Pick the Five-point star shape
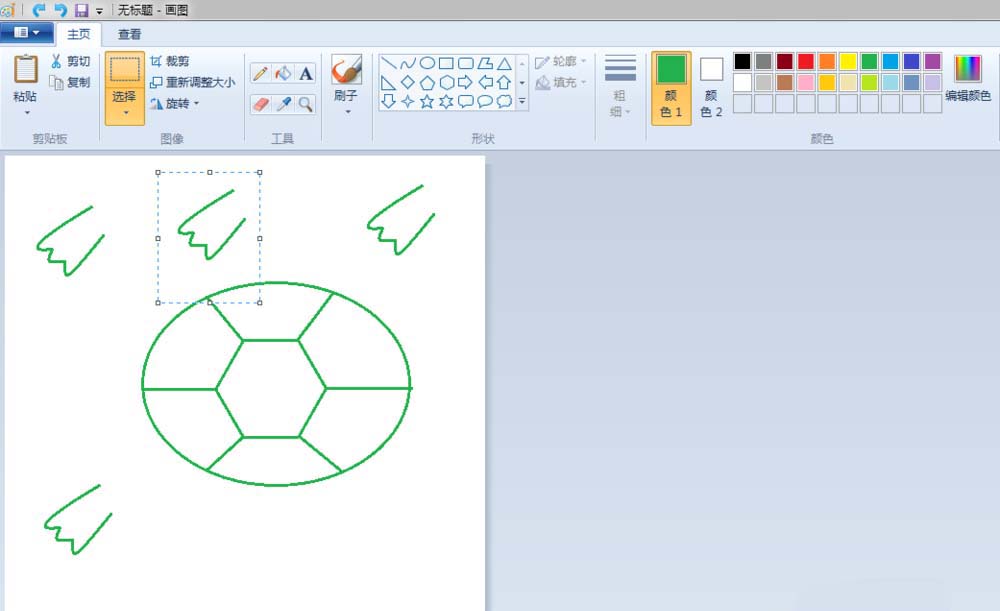The width and height of the screenshot is (1000, 611). 427,101
